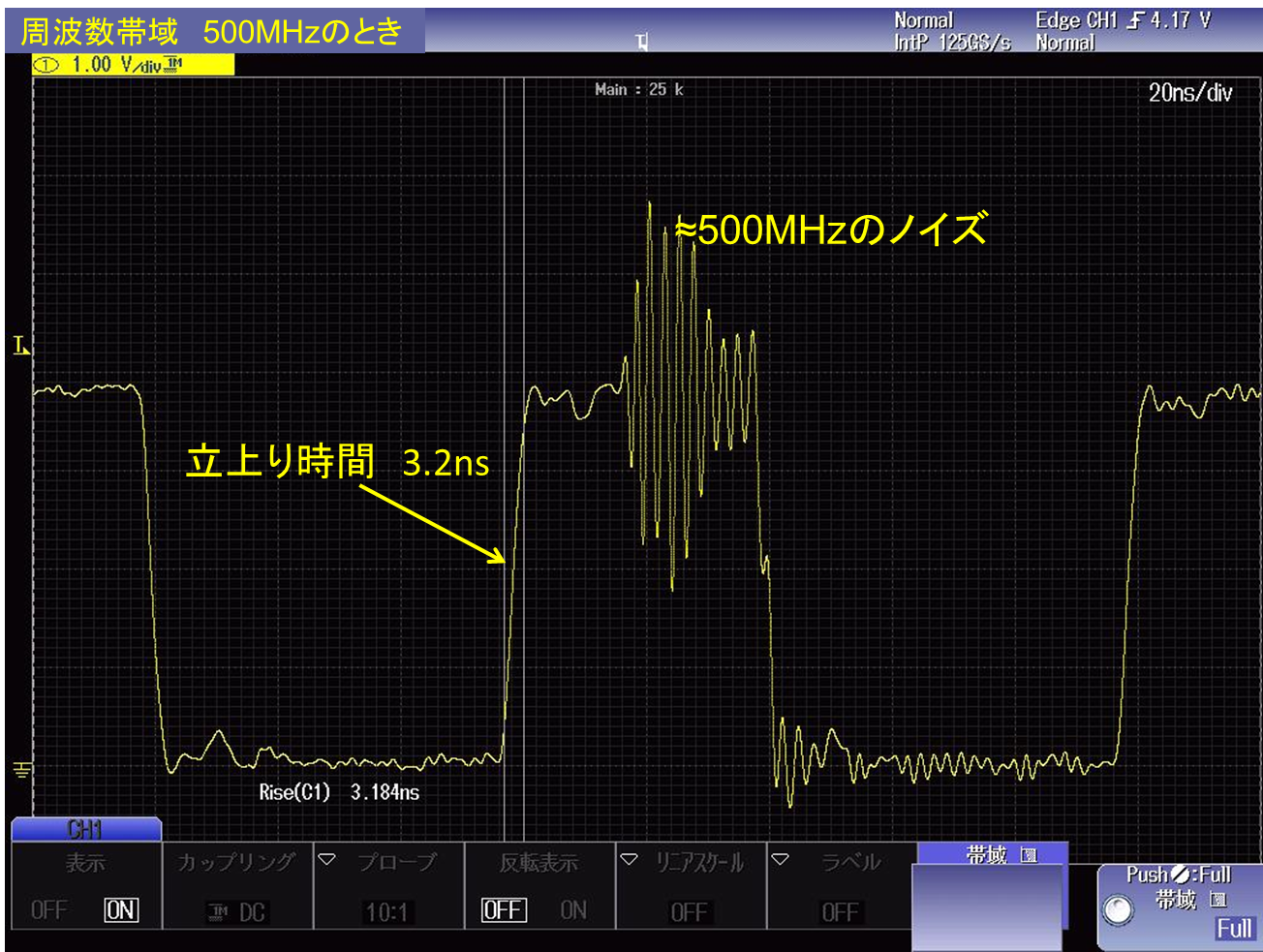Click the rotary knob icon for 帯域
This screenshot has width=1263, height=952.
(1118, 910)
